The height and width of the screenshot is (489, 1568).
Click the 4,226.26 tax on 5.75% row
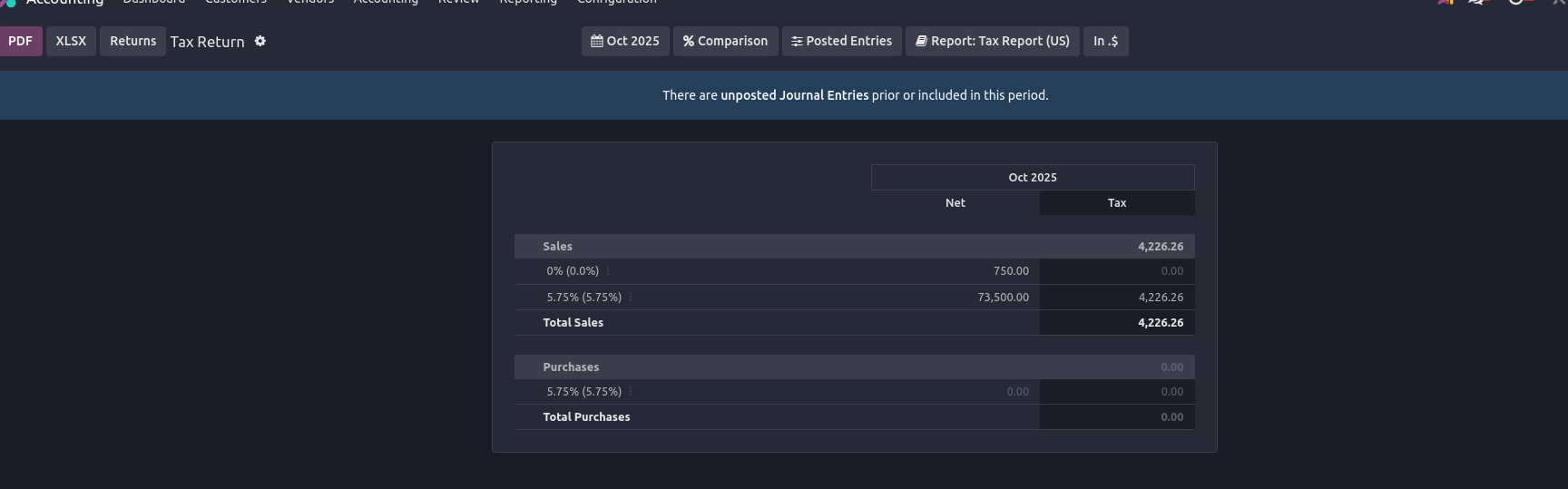[1161, 298]
